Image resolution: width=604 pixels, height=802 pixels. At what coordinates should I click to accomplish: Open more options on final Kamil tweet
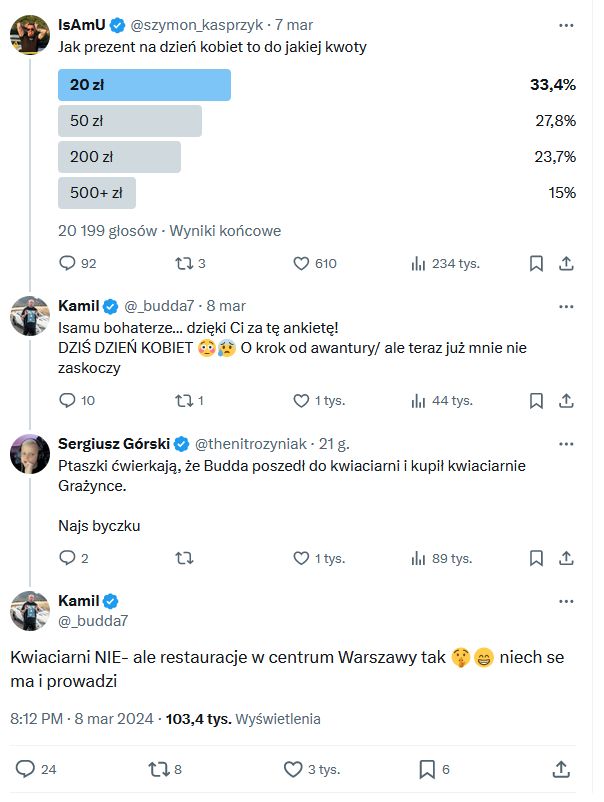coord(567,601)
